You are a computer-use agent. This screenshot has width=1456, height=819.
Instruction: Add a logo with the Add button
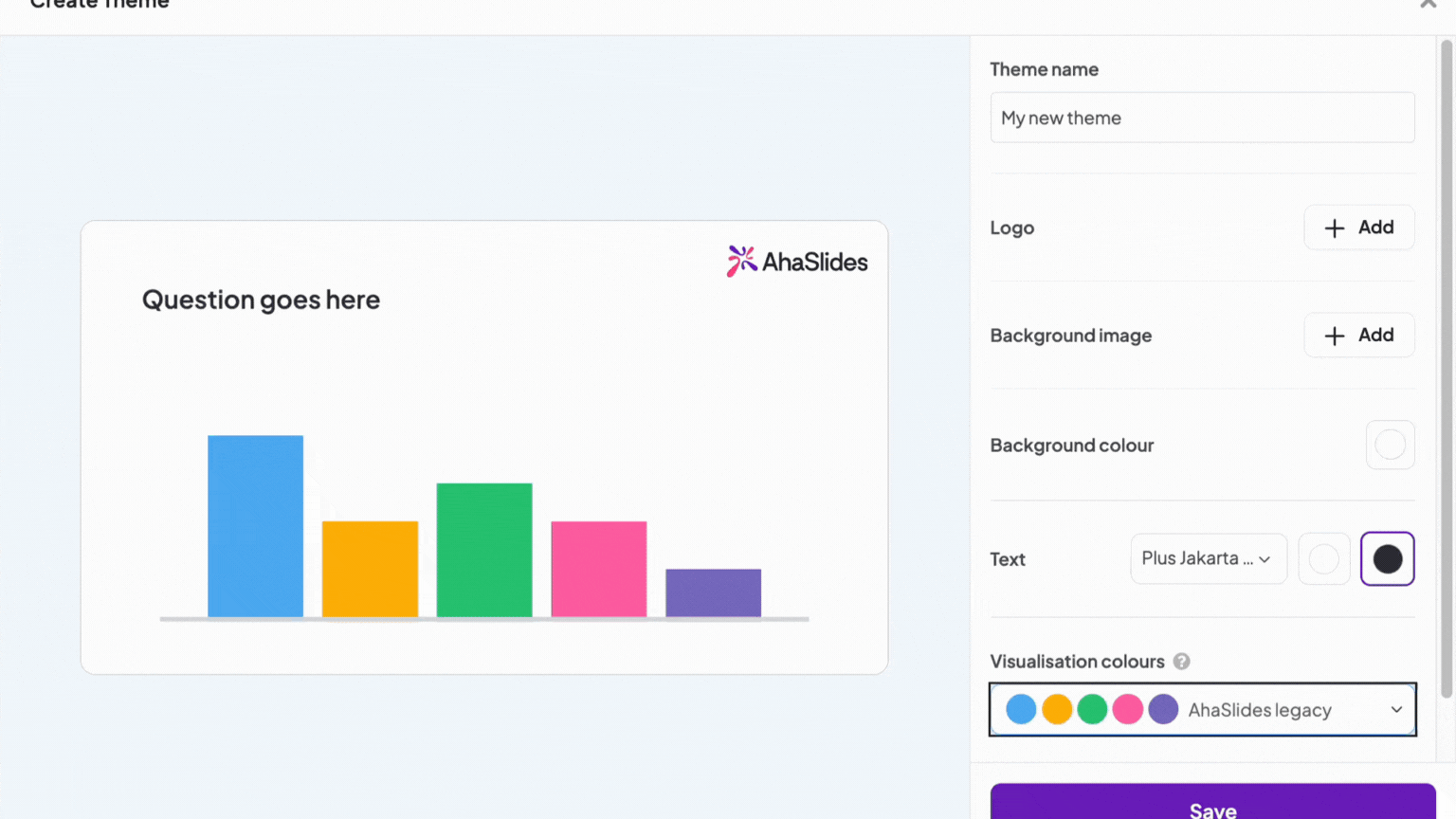(1359, 227)
